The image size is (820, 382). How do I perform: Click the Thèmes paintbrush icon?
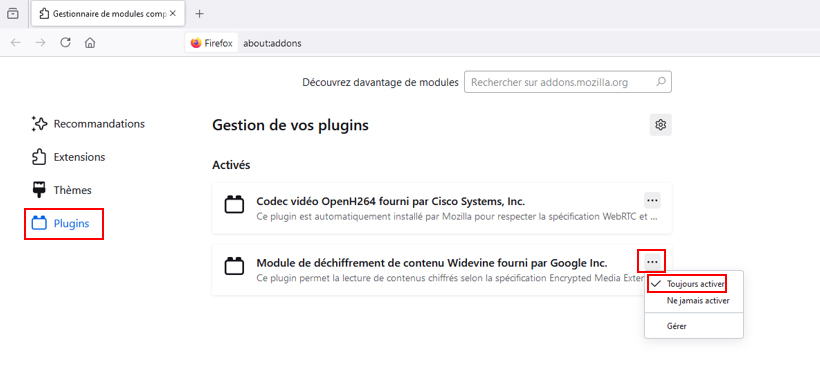39,190
